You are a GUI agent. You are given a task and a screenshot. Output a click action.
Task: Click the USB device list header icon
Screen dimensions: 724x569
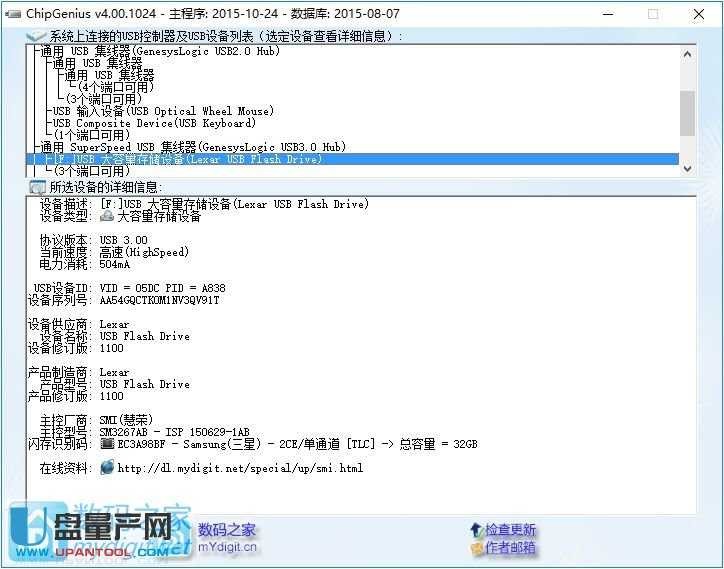click(x=37, y=36)
